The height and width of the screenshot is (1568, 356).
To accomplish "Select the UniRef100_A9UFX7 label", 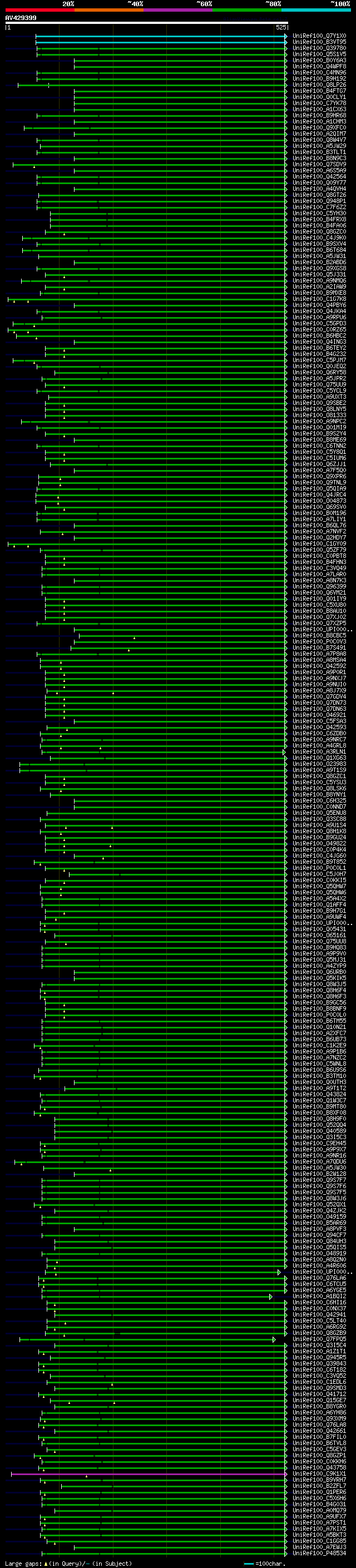I will (319, 1516).
